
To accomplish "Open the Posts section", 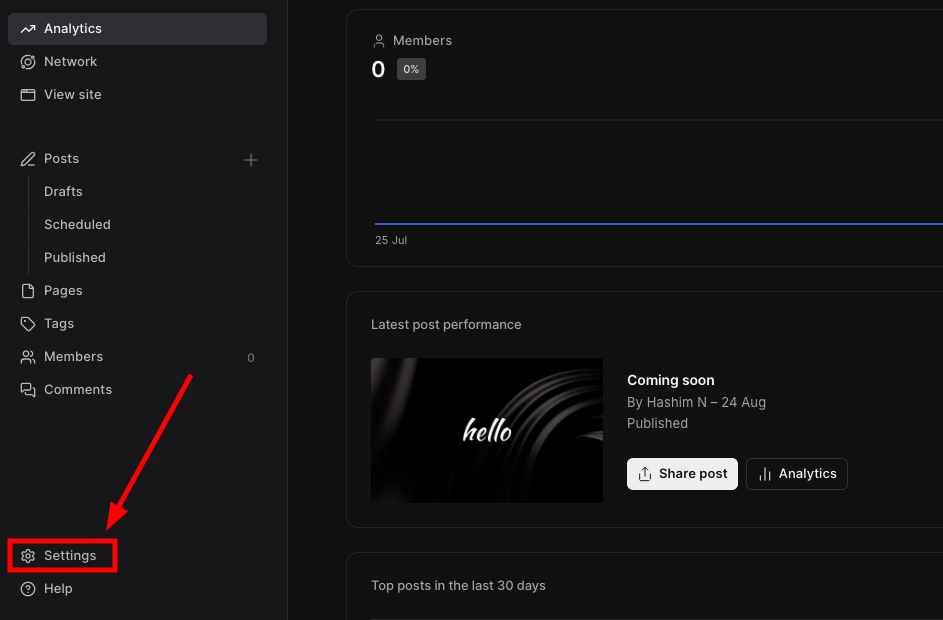I will 61,159.
